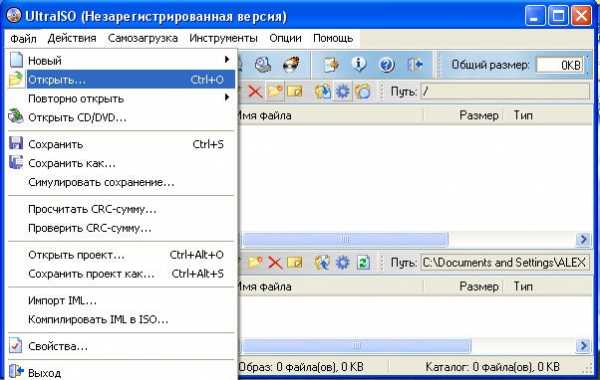This screenshot has height=380, width=600.
Task: Select Просчитать CRC-сумму… menu entry
Action: 121,209
